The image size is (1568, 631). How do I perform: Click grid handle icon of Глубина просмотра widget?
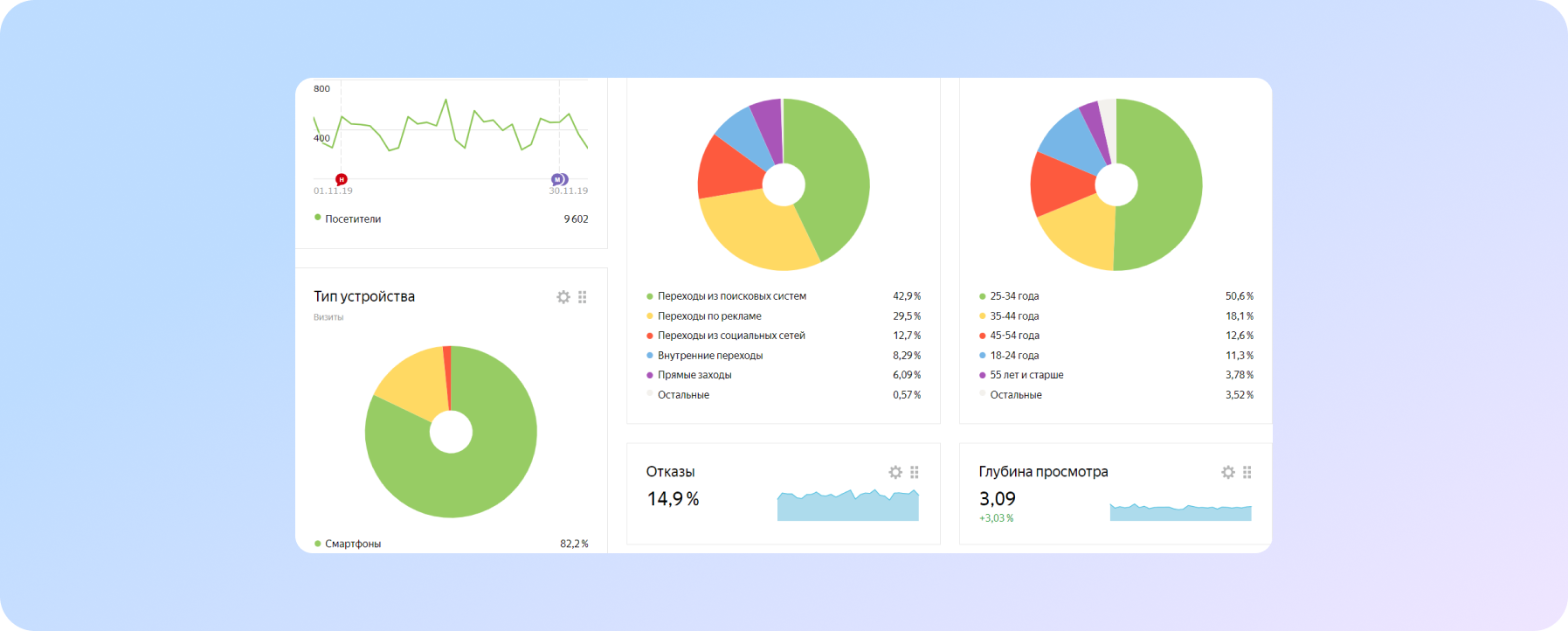pos(1247,472)
